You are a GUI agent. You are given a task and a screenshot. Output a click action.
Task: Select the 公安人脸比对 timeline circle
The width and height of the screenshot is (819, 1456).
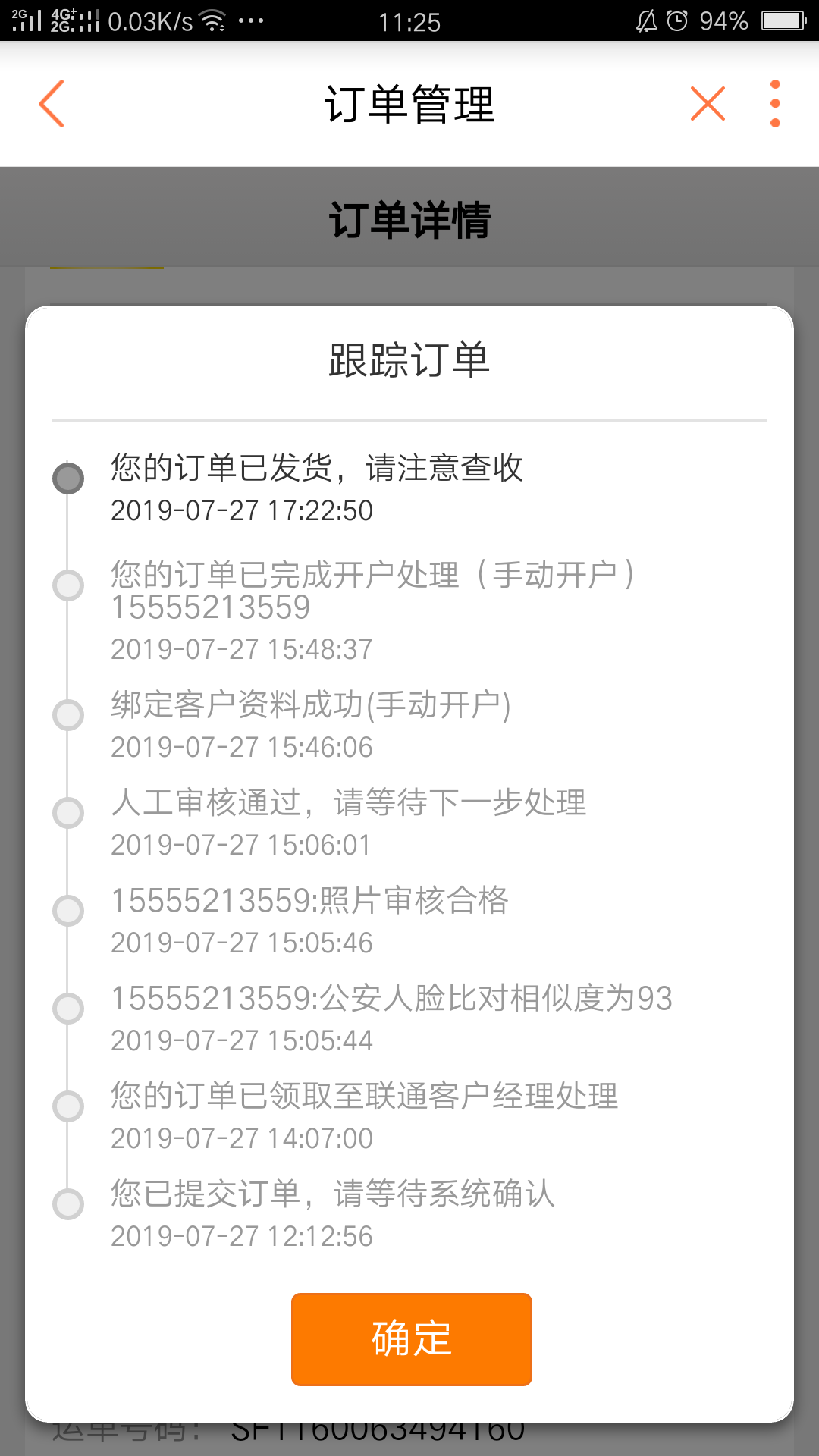coord(68,1009)
